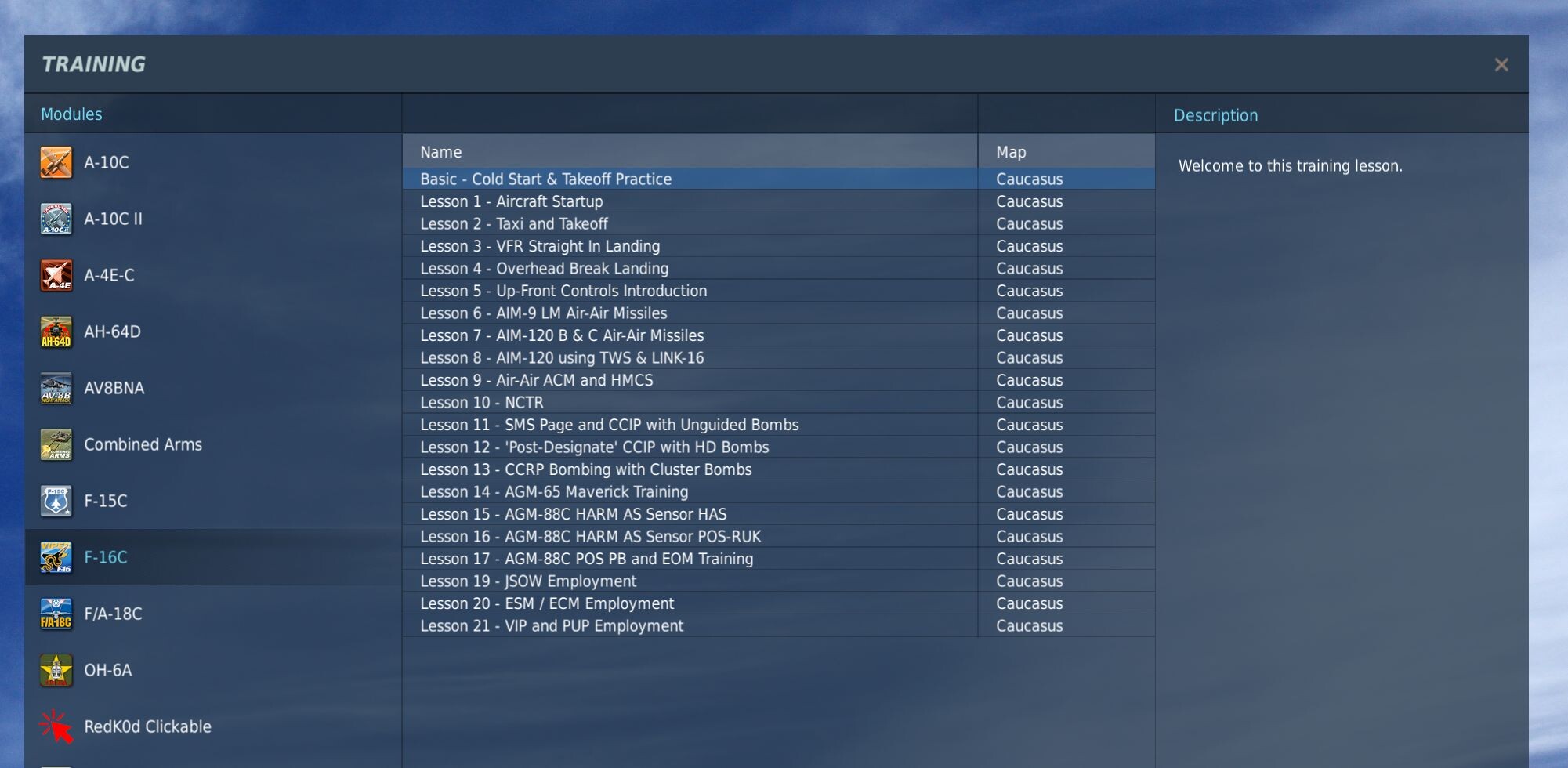Click the A-4E-C module icon

56,275
